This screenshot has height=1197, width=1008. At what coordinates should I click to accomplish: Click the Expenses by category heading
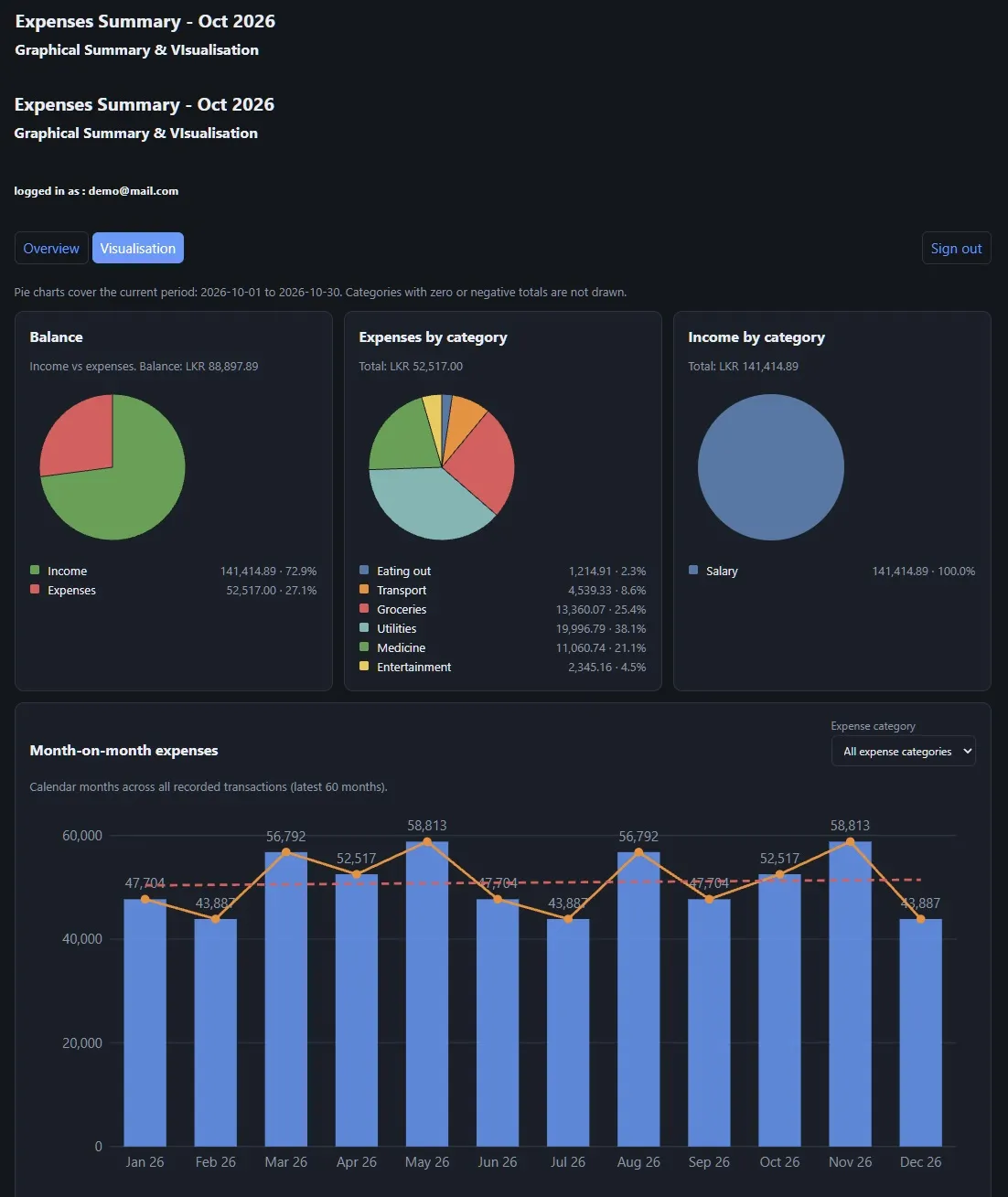(x=433, y=337)
